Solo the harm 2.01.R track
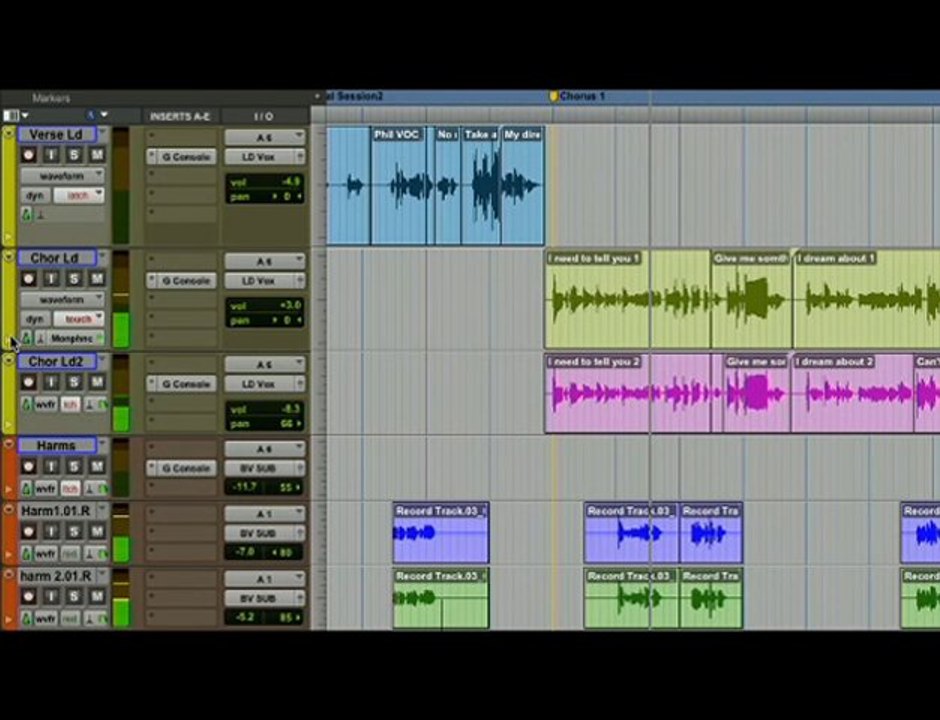Image resolution: width=940 pixels, height=720 pixels. 74,597
